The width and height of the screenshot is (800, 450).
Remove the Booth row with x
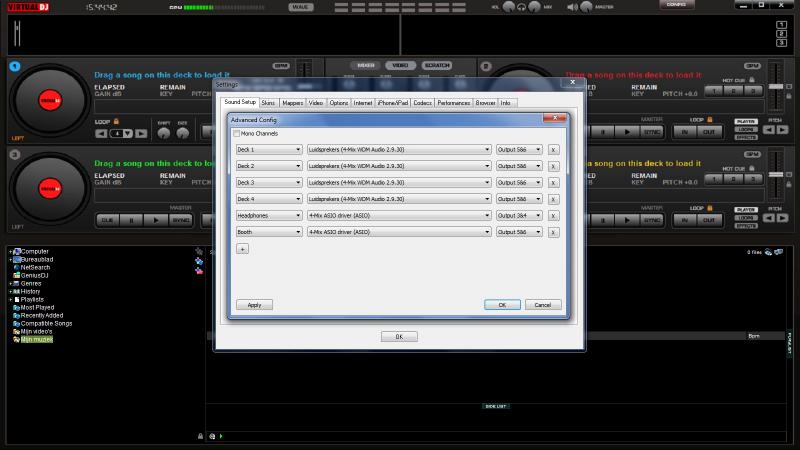pos(553,232)
